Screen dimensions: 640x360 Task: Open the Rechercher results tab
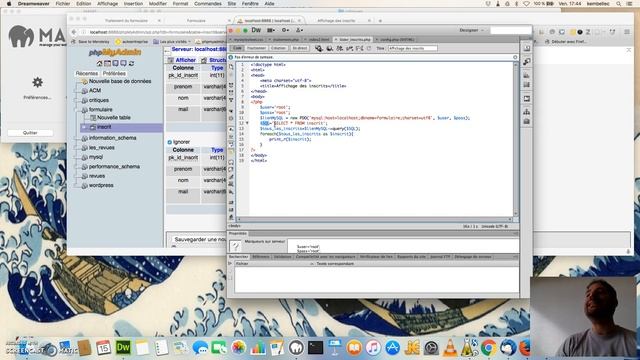(x=238, y=257)
